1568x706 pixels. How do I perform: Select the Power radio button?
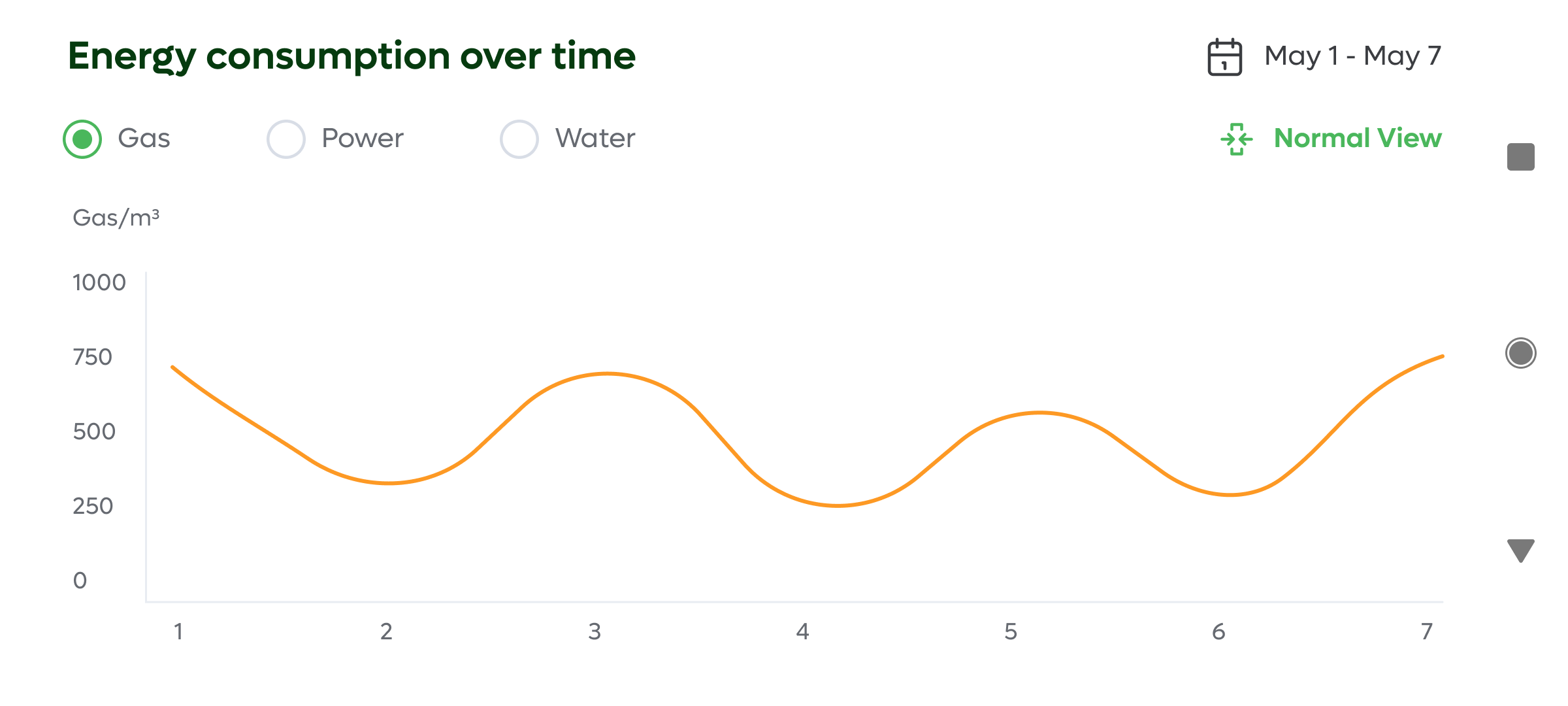(286, 139)
